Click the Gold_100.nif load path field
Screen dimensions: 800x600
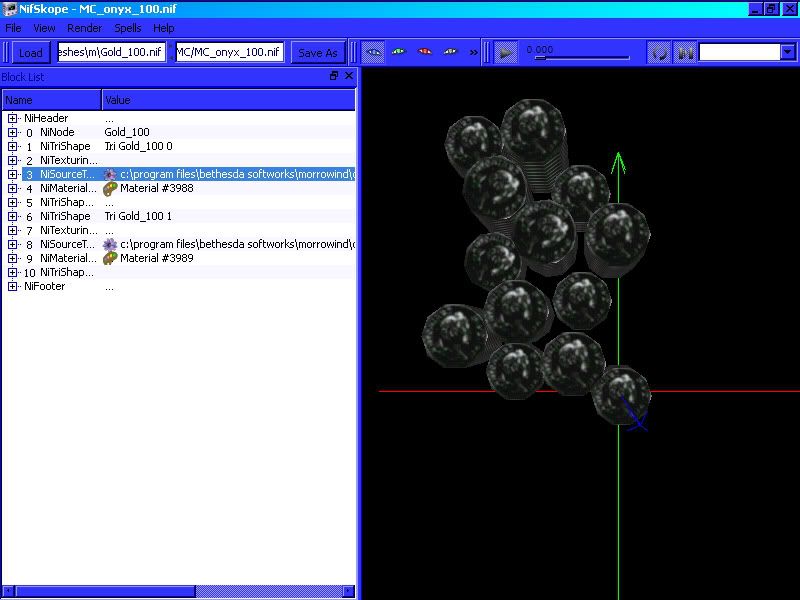pos(112,52)
